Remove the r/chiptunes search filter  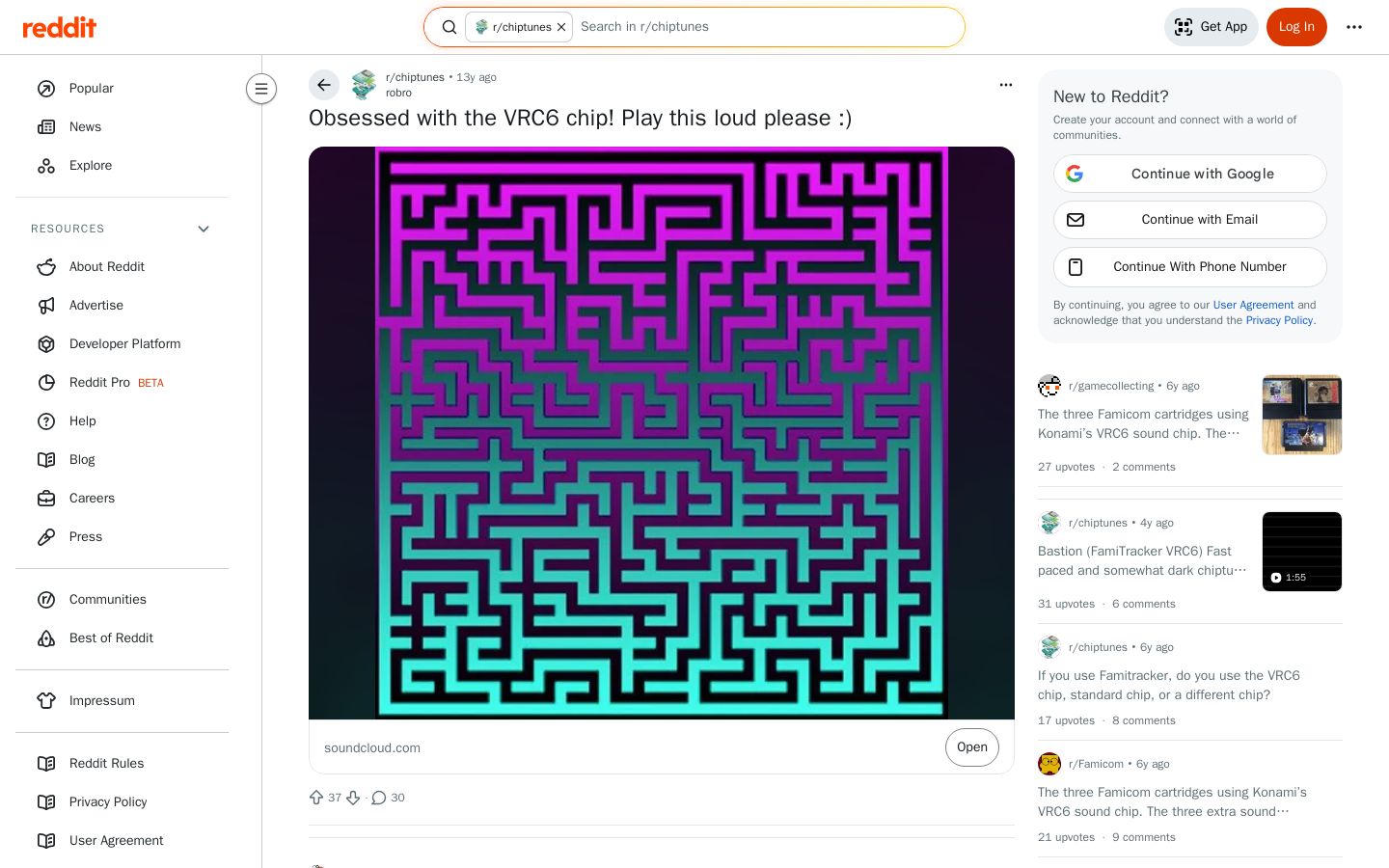[561, 27]
